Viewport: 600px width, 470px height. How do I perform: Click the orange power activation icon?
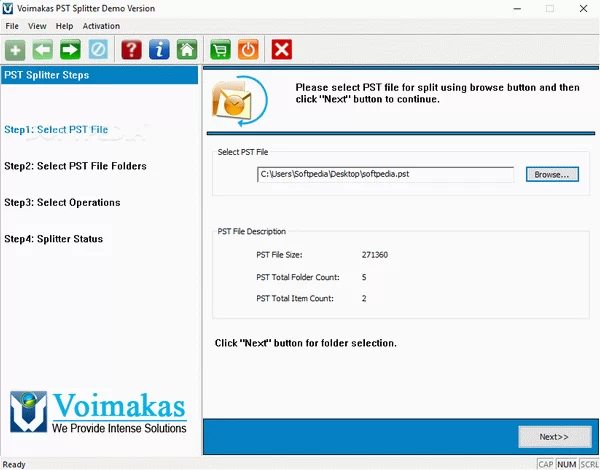coord(248,48)
